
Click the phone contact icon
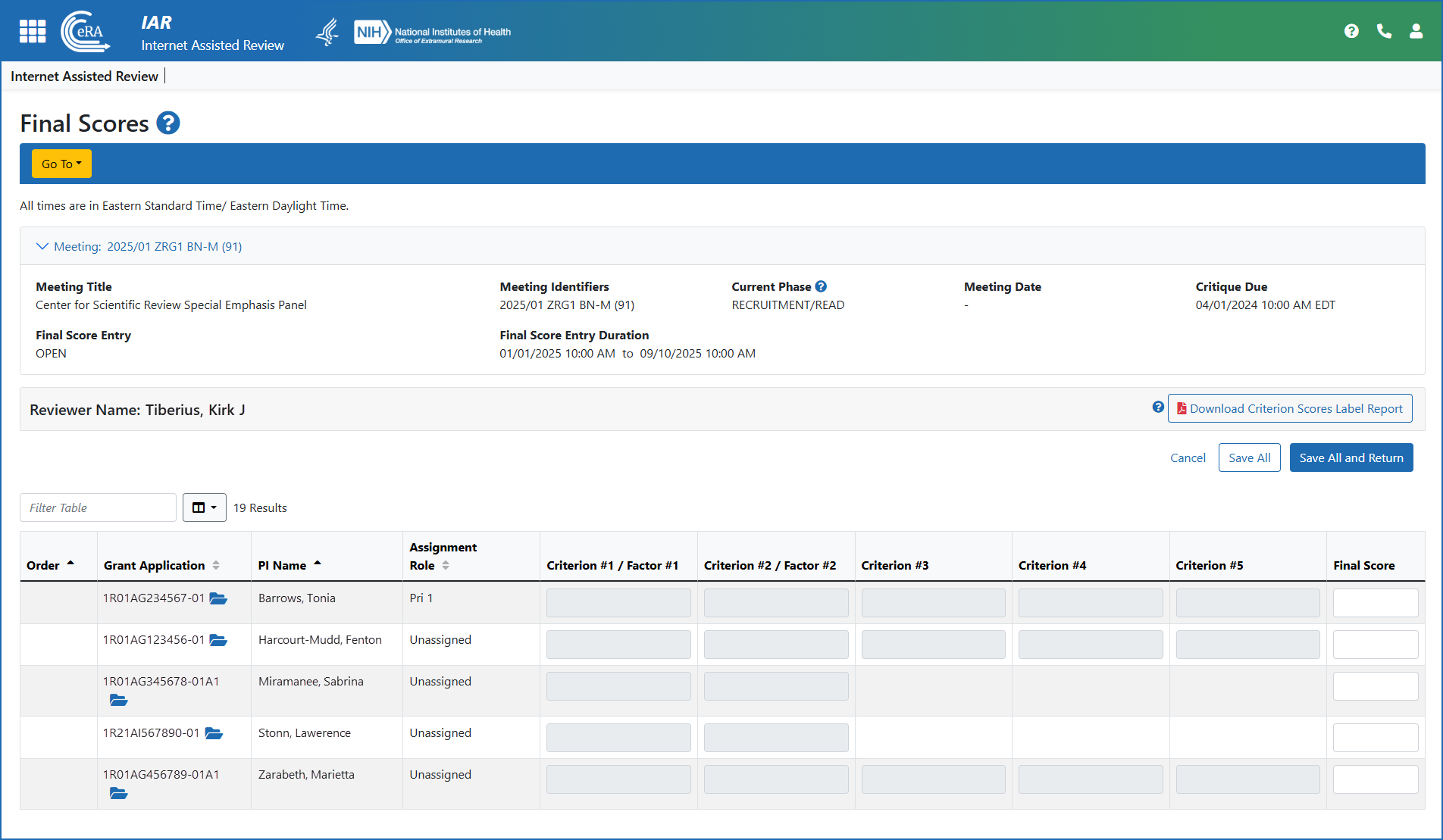point(1384,31)
